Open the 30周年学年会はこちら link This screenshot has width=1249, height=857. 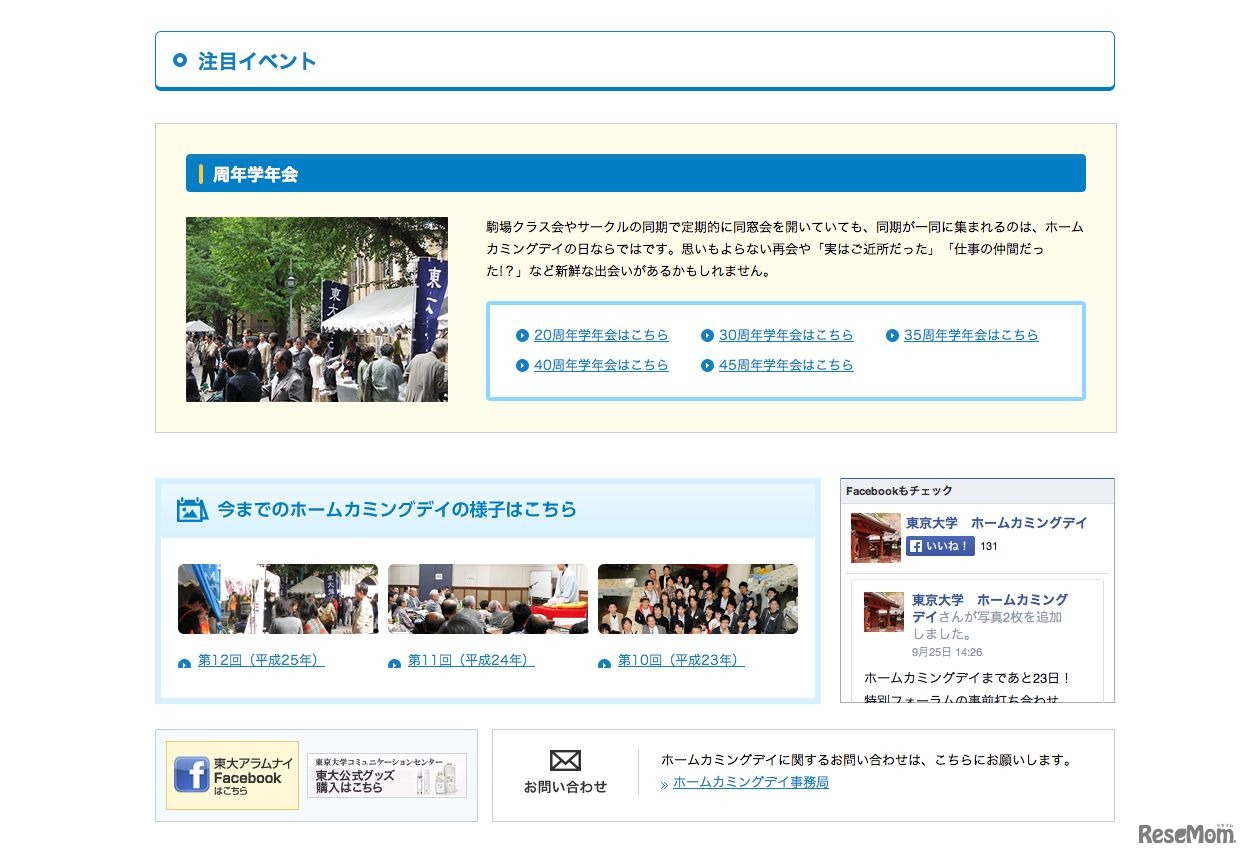[x=785, y=335]
